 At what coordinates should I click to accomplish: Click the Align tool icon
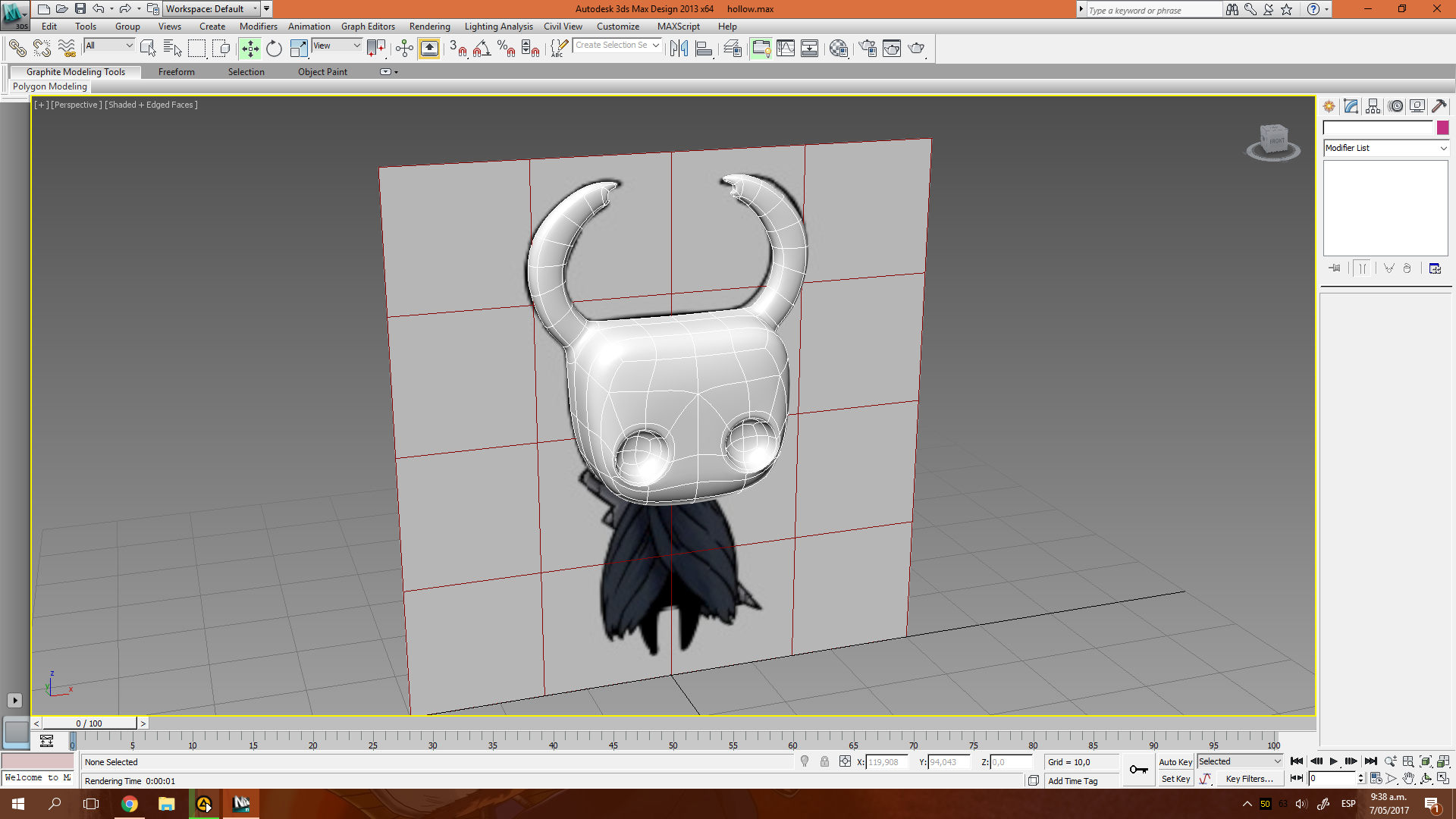[704, 49]
